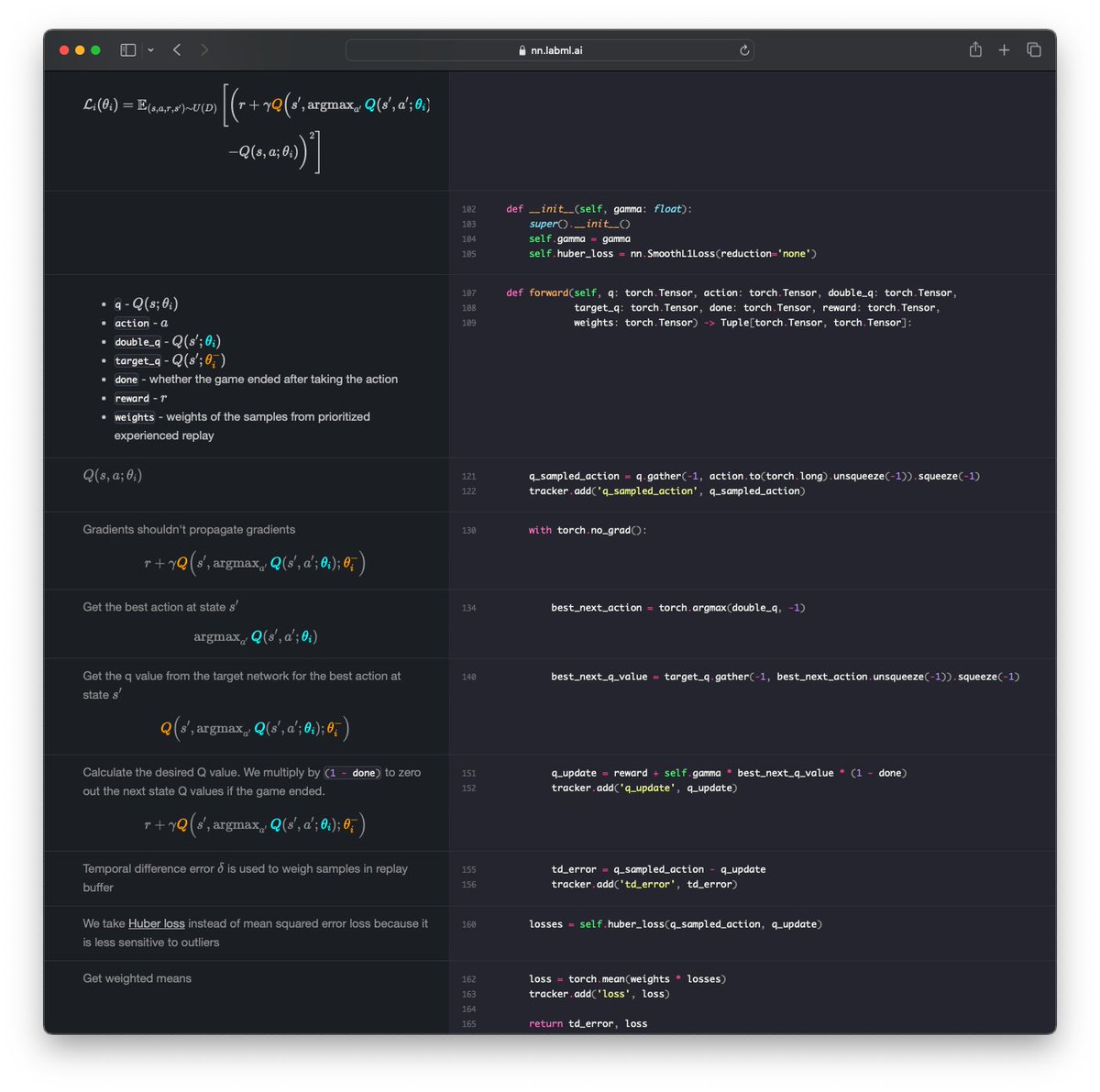Click the 'double_q' parameter bullet
1100x1092 pixels.
pos(137,342)
